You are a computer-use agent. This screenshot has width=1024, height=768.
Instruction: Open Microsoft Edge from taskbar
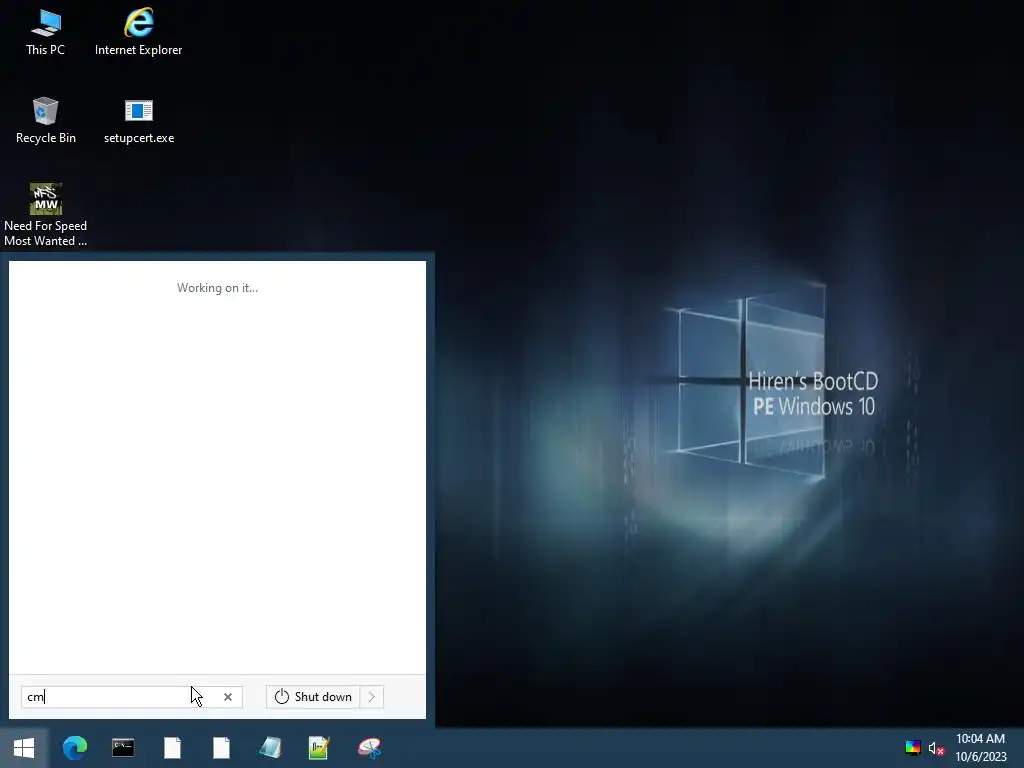[x=74, y=748]
